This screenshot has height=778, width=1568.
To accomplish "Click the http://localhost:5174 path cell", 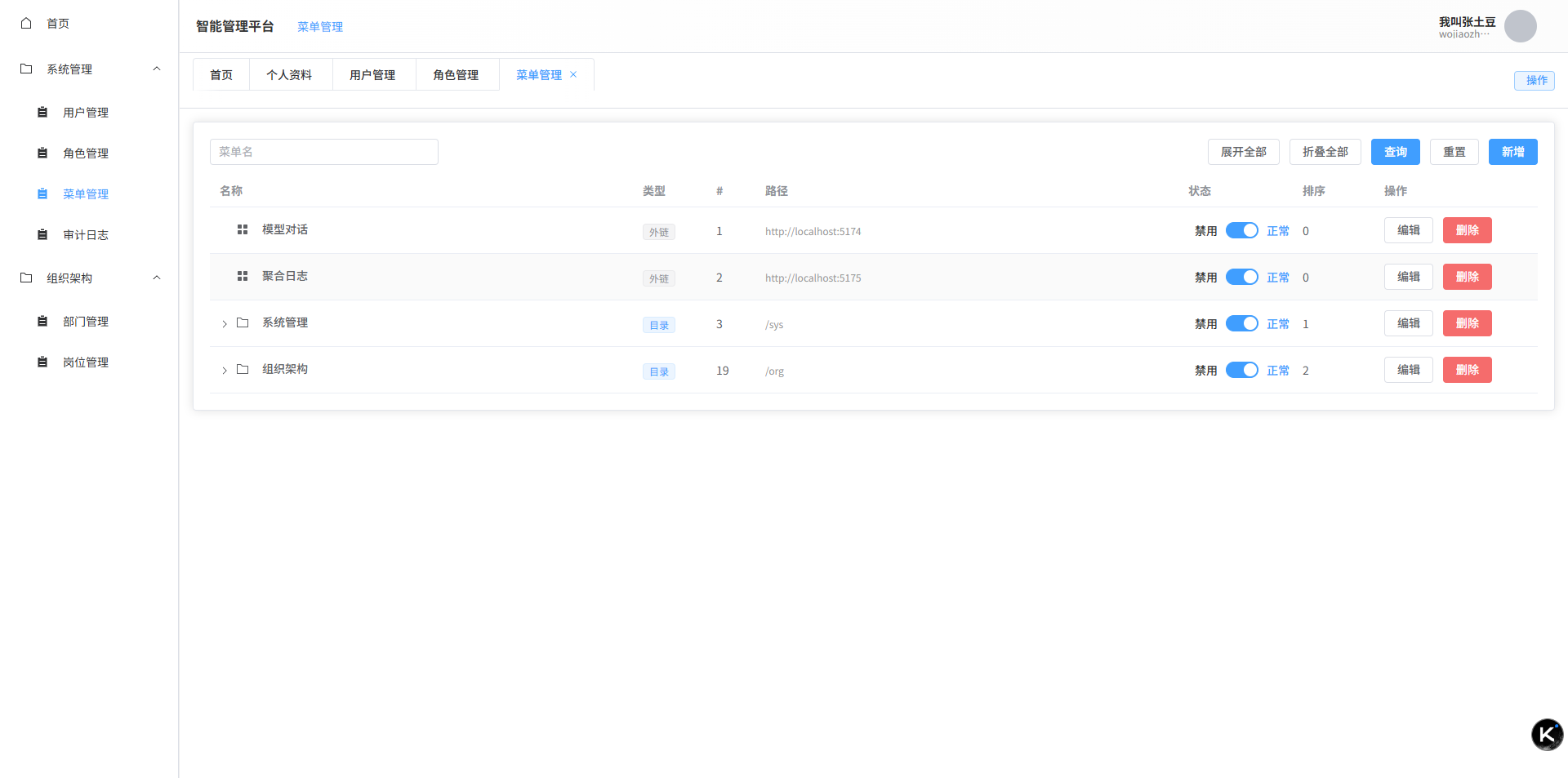I will tap(813, 231).
